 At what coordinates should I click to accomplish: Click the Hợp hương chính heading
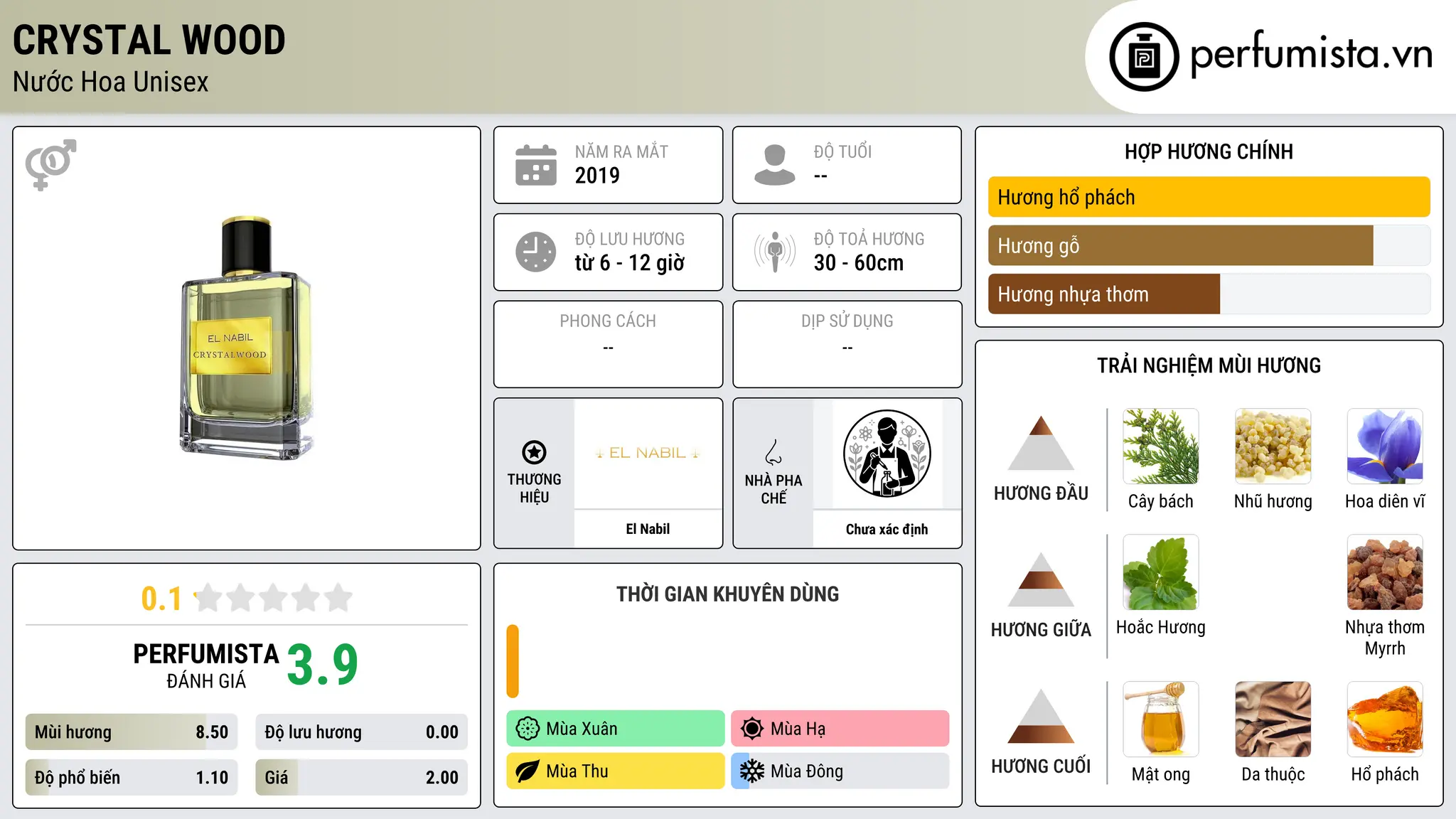1209,151
